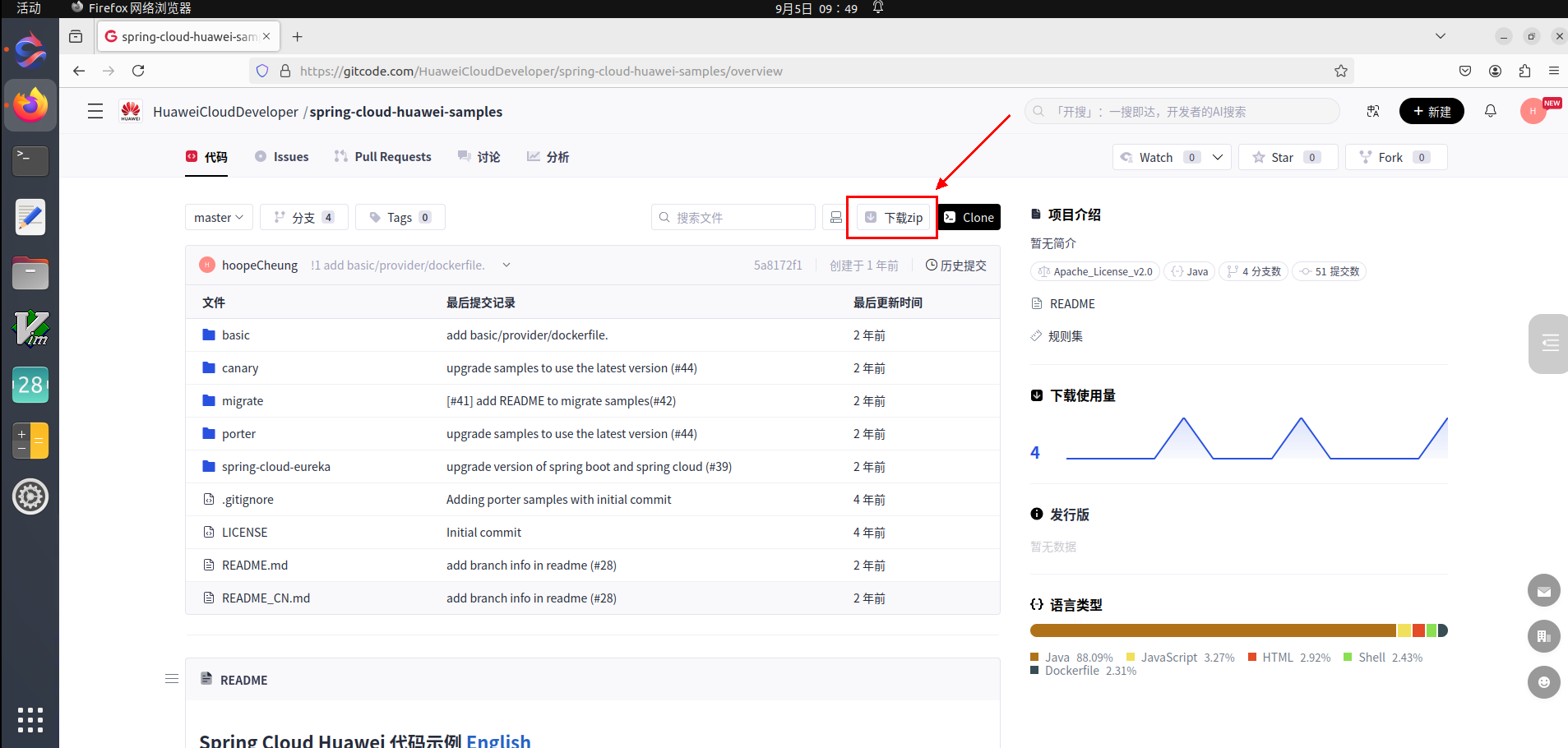The width and height of the screenshot is (1568, 748).
Task: Open a new browser tab
Action: [298, 36]
